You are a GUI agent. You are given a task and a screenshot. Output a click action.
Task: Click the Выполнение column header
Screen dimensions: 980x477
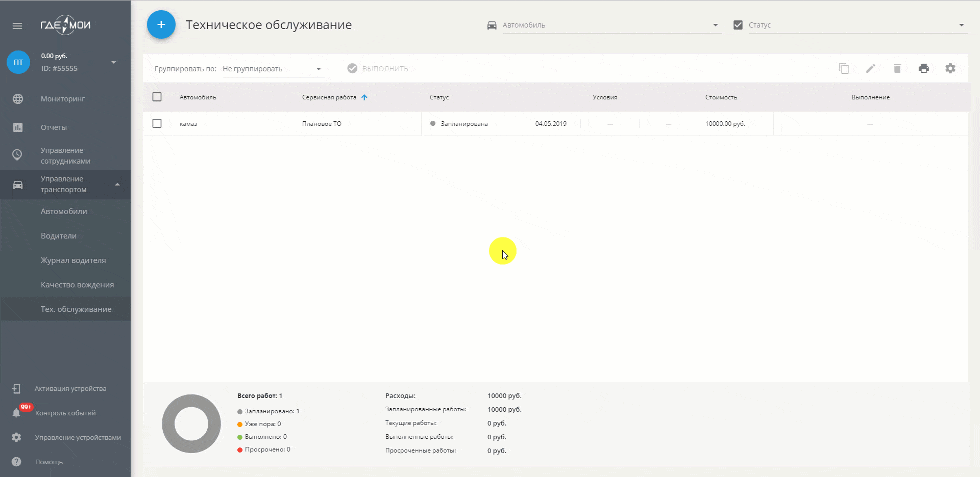point(870,98)
